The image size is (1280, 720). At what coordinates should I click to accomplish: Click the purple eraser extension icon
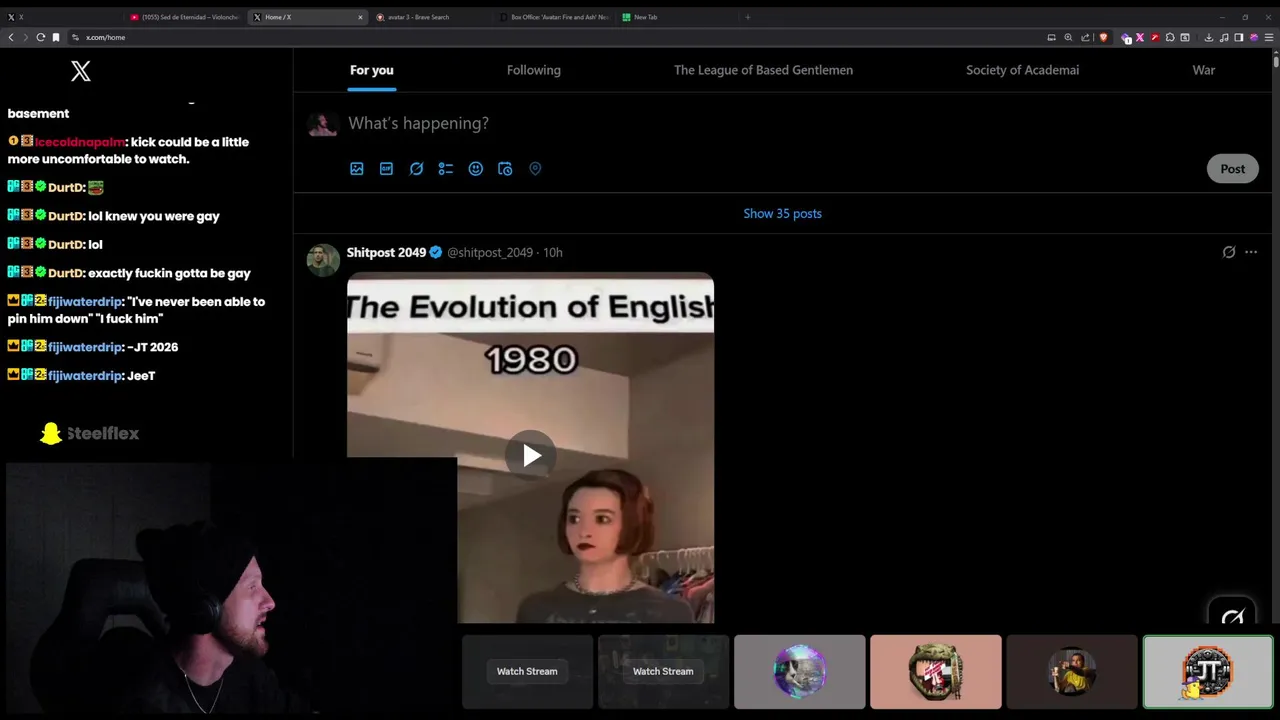[1125, 37]
